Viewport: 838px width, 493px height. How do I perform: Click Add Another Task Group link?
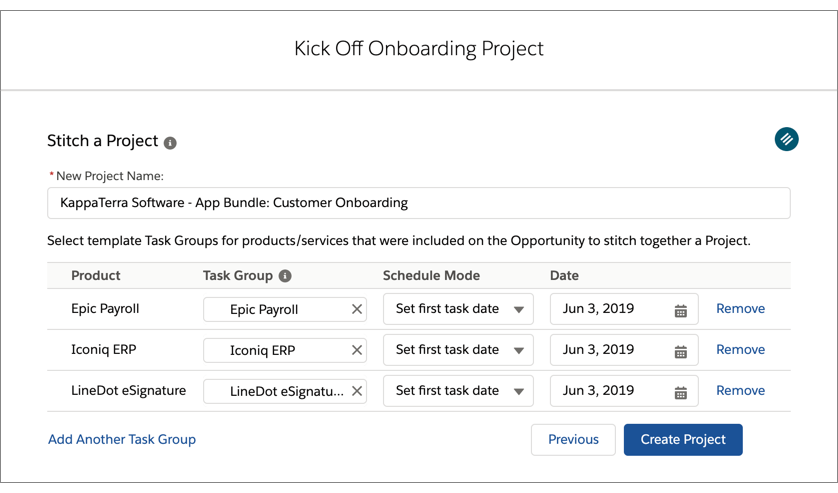pos(122,440)
